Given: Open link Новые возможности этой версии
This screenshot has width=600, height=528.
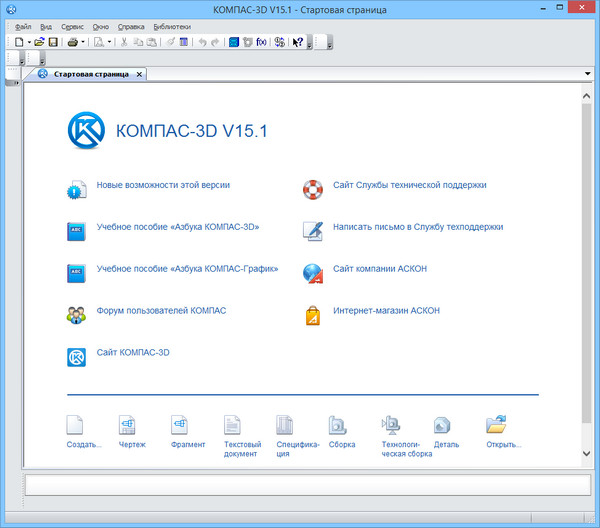Looking at the screenshot, I should 163,185.
